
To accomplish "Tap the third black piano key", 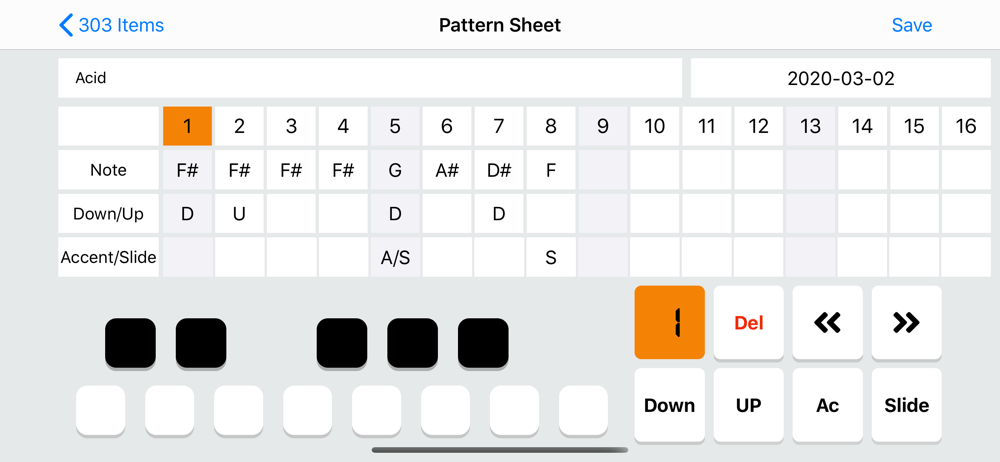I will coord(342,343).
